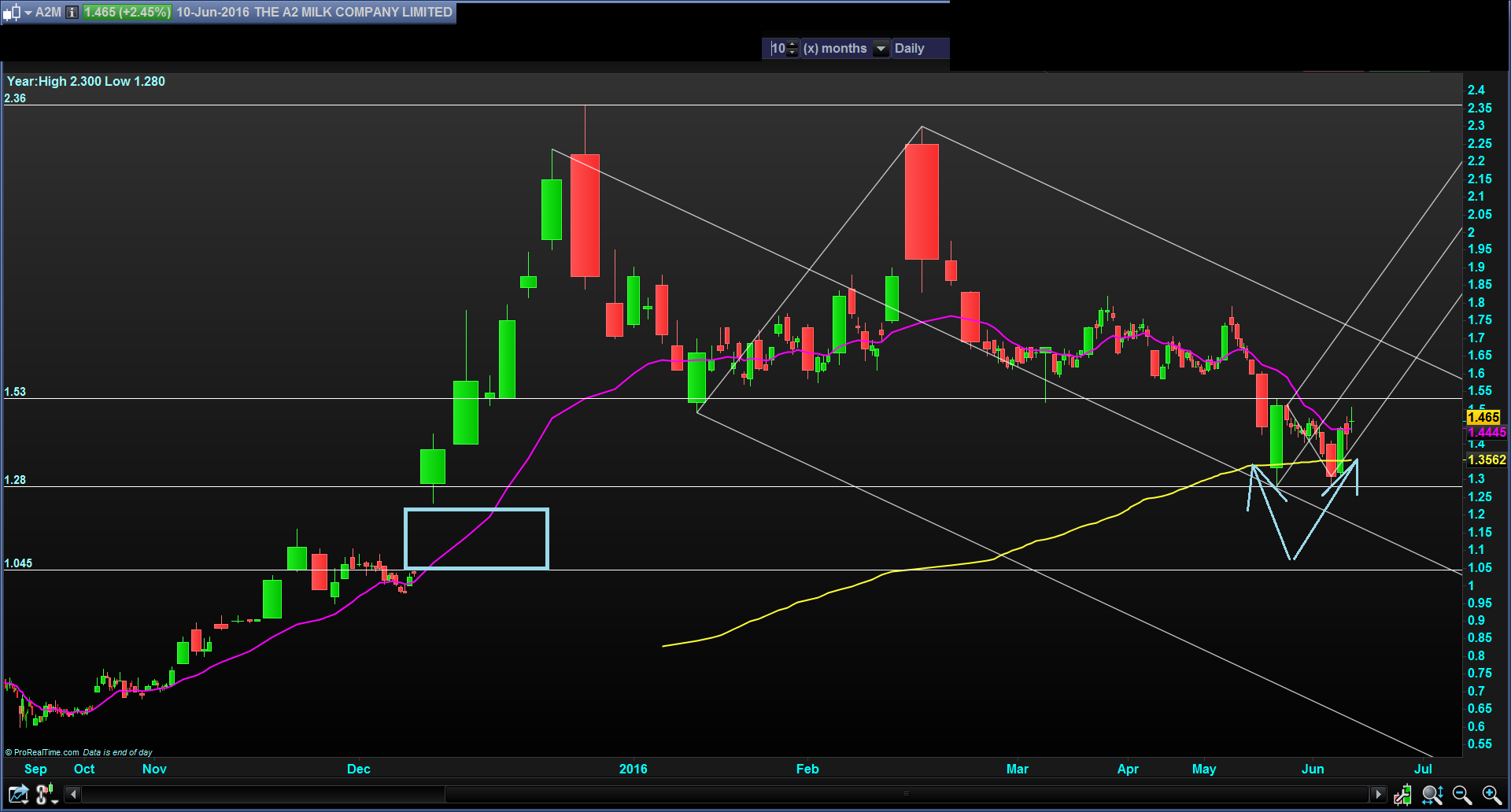Image resolution: width=1511 pixels, height=812 pixels.
Task: Click the scrollbar right arrow button
Action: [1377, 794]
